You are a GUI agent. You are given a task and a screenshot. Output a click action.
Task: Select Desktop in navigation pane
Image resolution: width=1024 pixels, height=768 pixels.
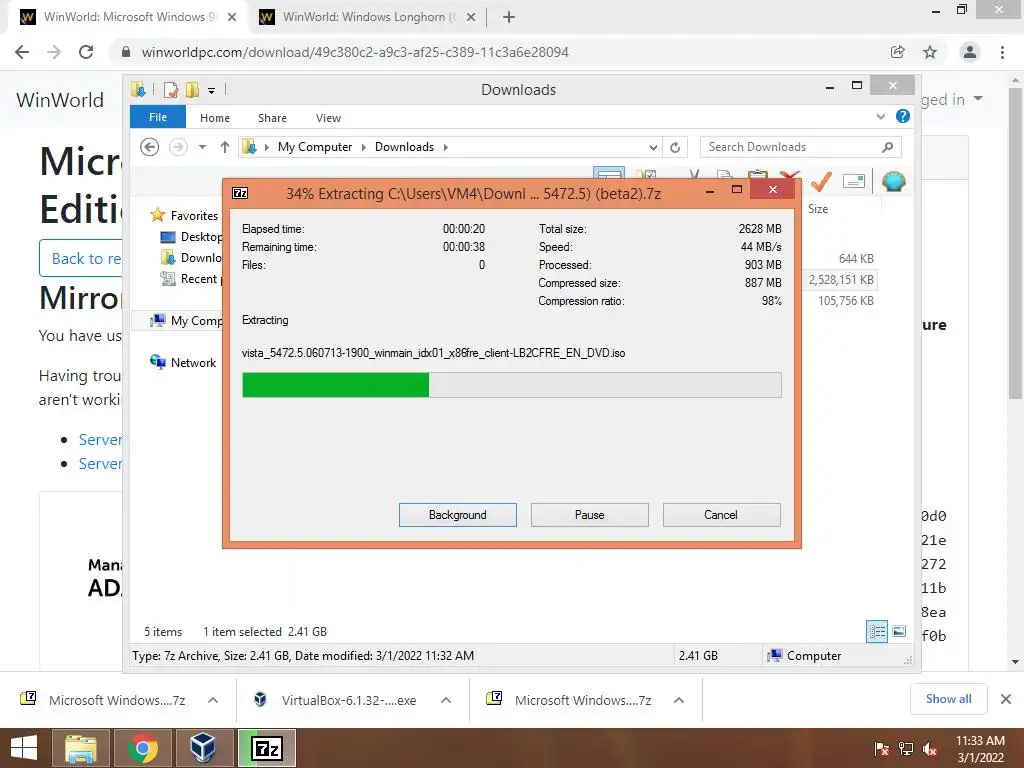click(x=201, y=236)
